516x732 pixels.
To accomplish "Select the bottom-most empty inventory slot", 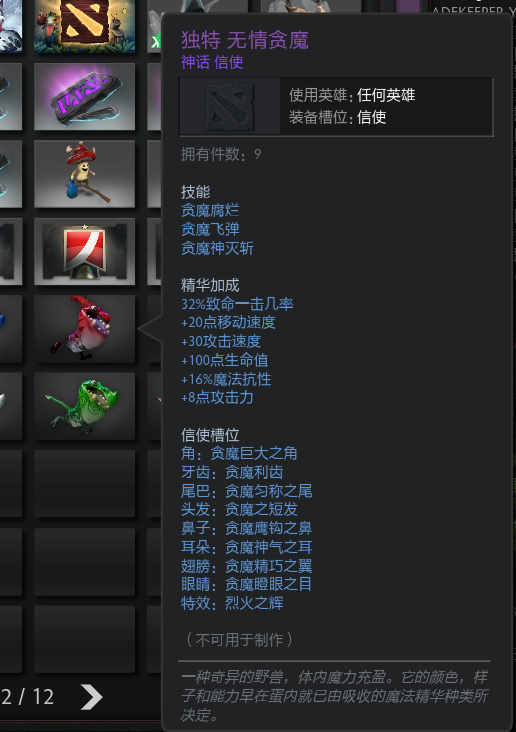I will point(85,639).
